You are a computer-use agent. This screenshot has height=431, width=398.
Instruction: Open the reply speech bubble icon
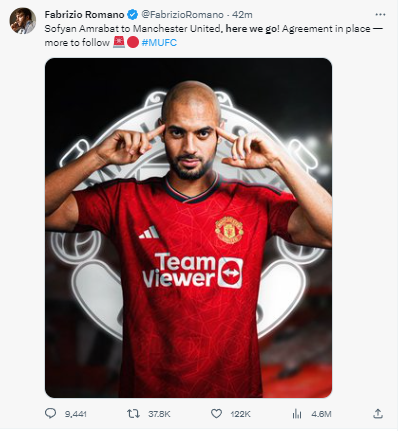(x=51, y=414)
